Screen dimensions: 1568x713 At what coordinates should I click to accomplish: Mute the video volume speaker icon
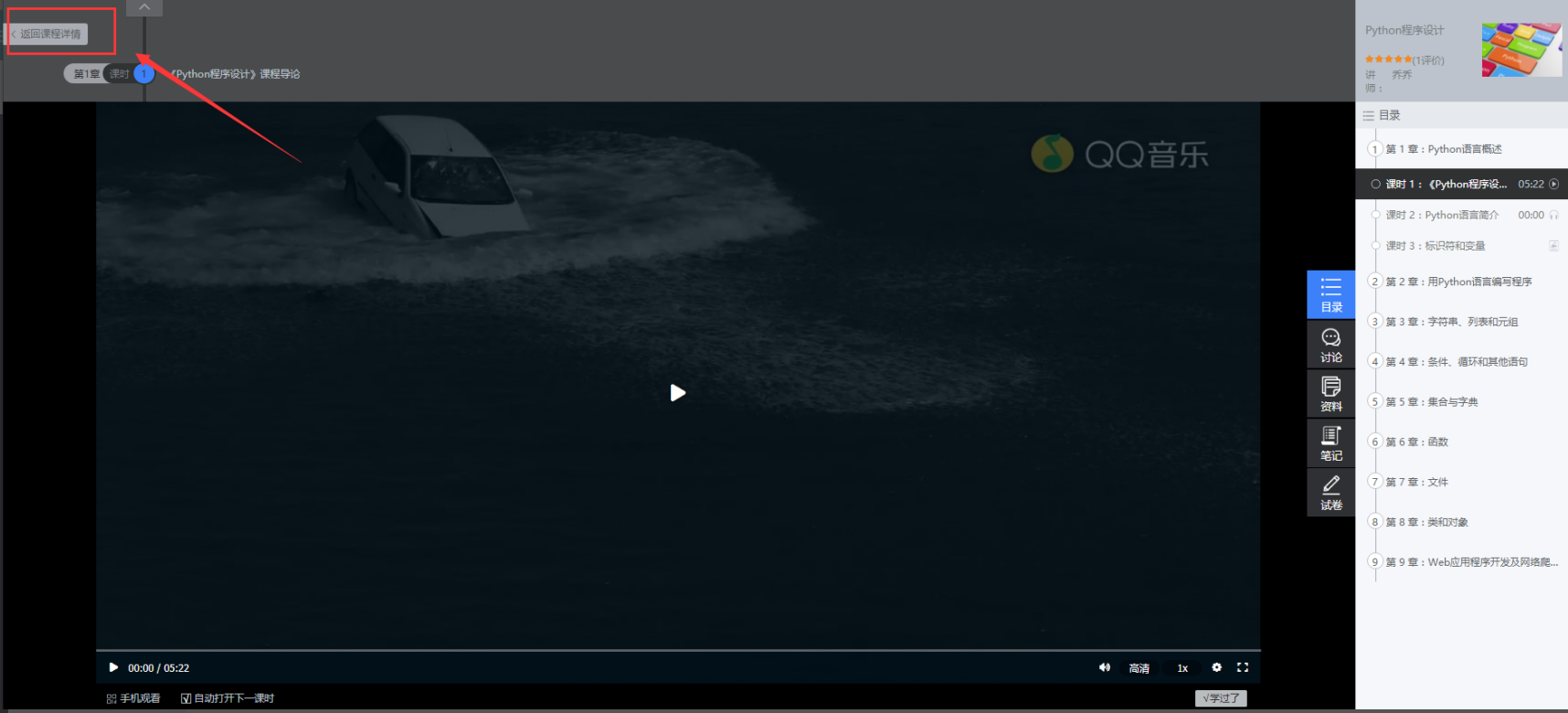click(1104, 668)
